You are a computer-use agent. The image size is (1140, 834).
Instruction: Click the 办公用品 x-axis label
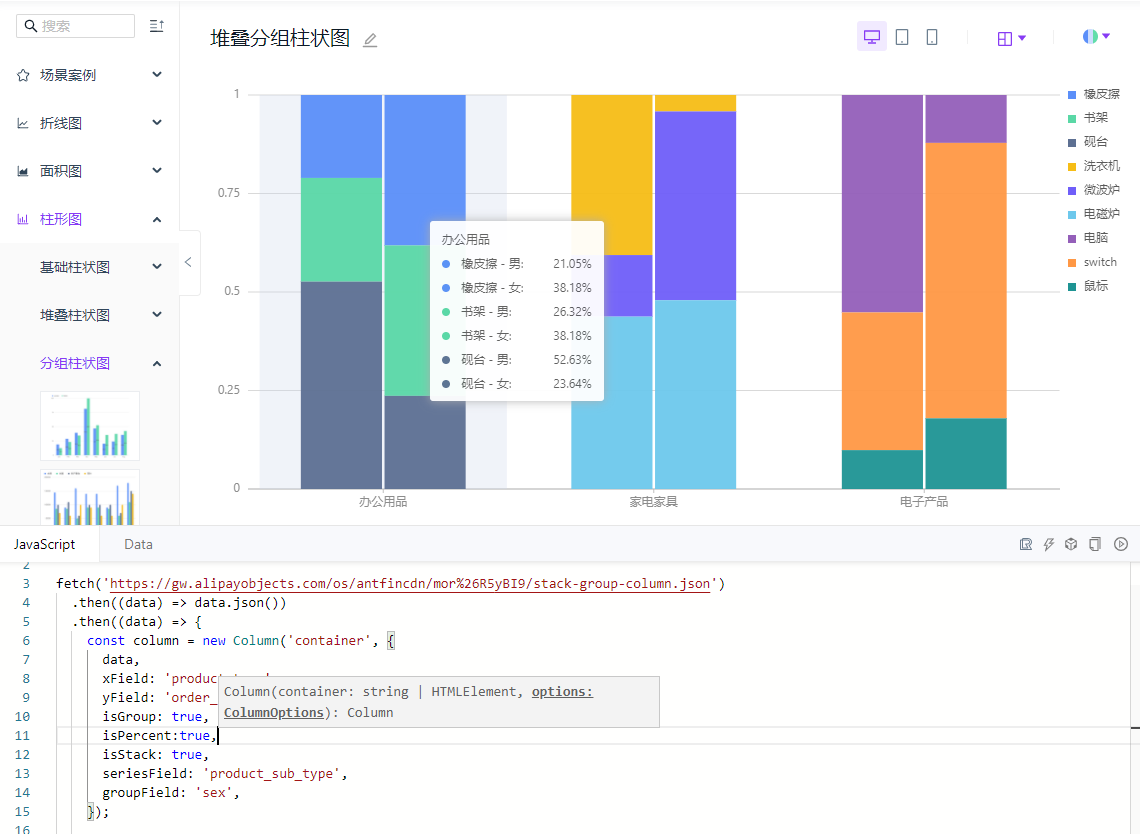tap(383, 502)
